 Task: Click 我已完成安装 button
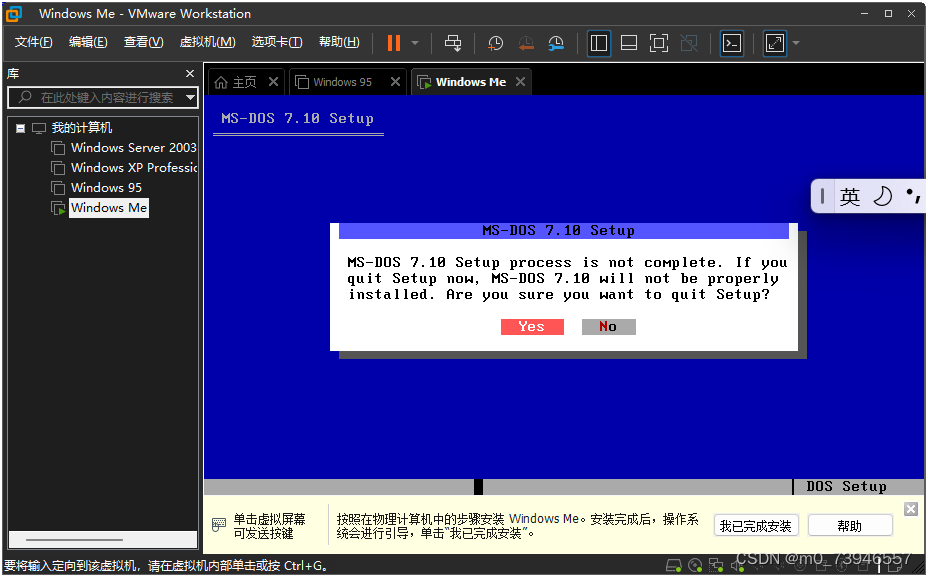pyautogui.click(x=756, y=526)
